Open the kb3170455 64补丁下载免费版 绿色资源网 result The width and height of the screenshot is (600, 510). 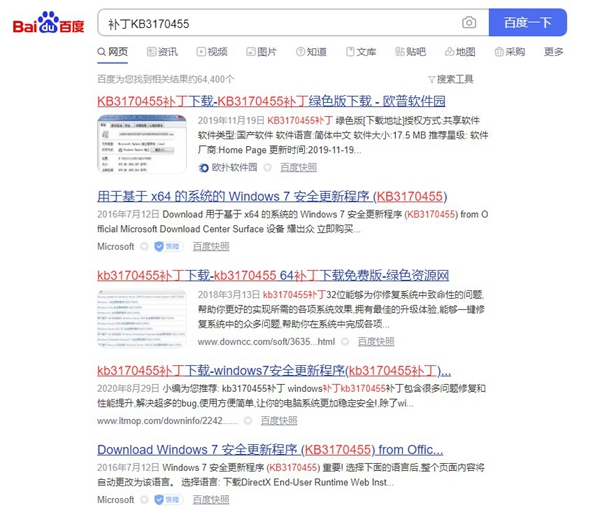[273, 275]
